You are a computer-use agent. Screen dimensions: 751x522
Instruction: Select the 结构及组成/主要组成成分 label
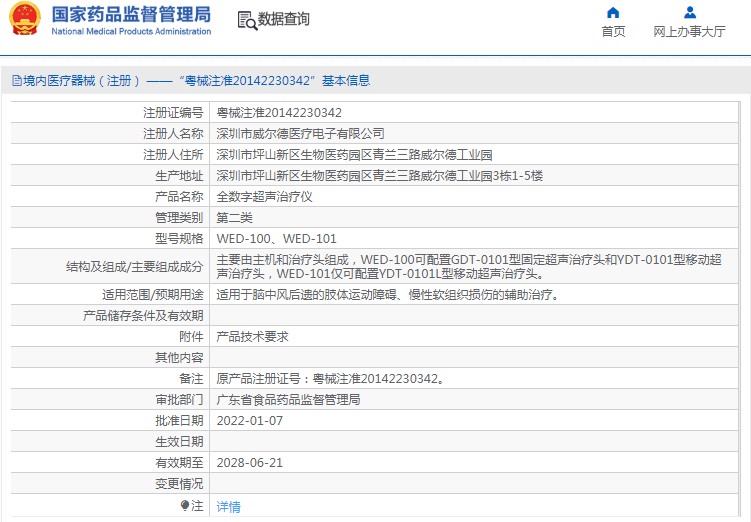click(135, 267)
